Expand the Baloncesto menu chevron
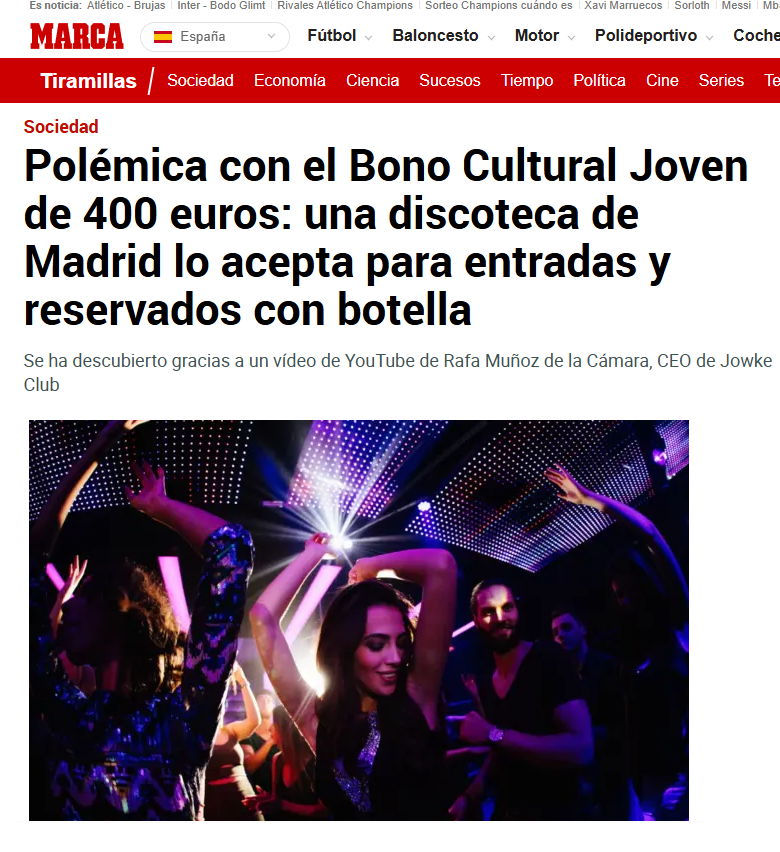This screenshot has width=780, height=852. (x=491, y=37)
